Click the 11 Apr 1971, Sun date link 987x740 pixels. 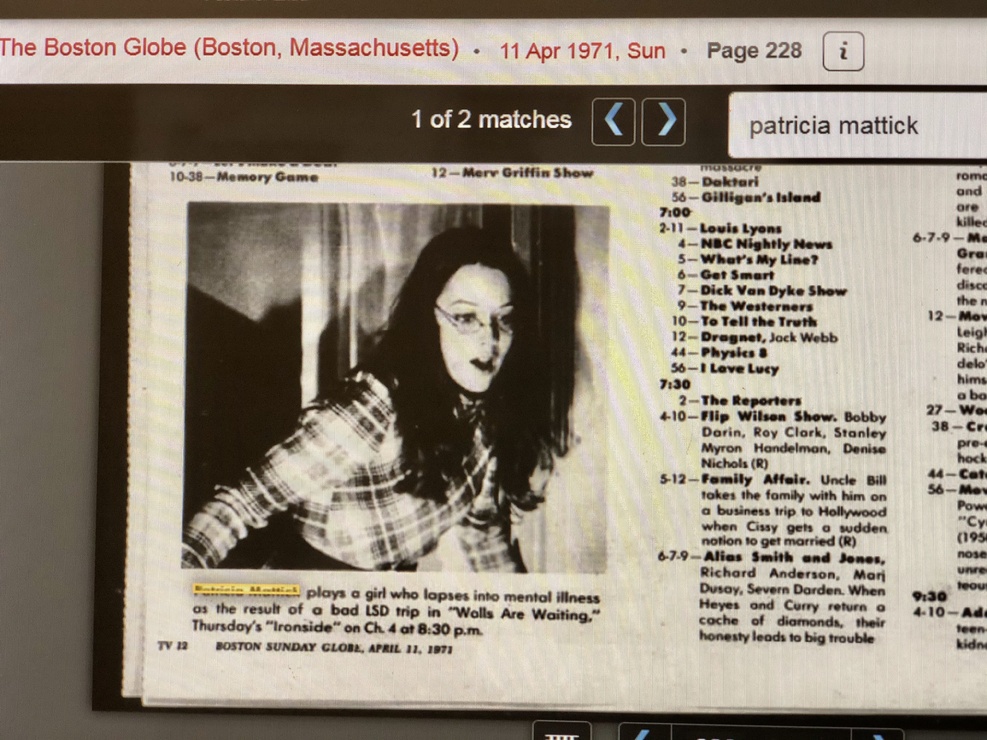click(x=582, y=51)
